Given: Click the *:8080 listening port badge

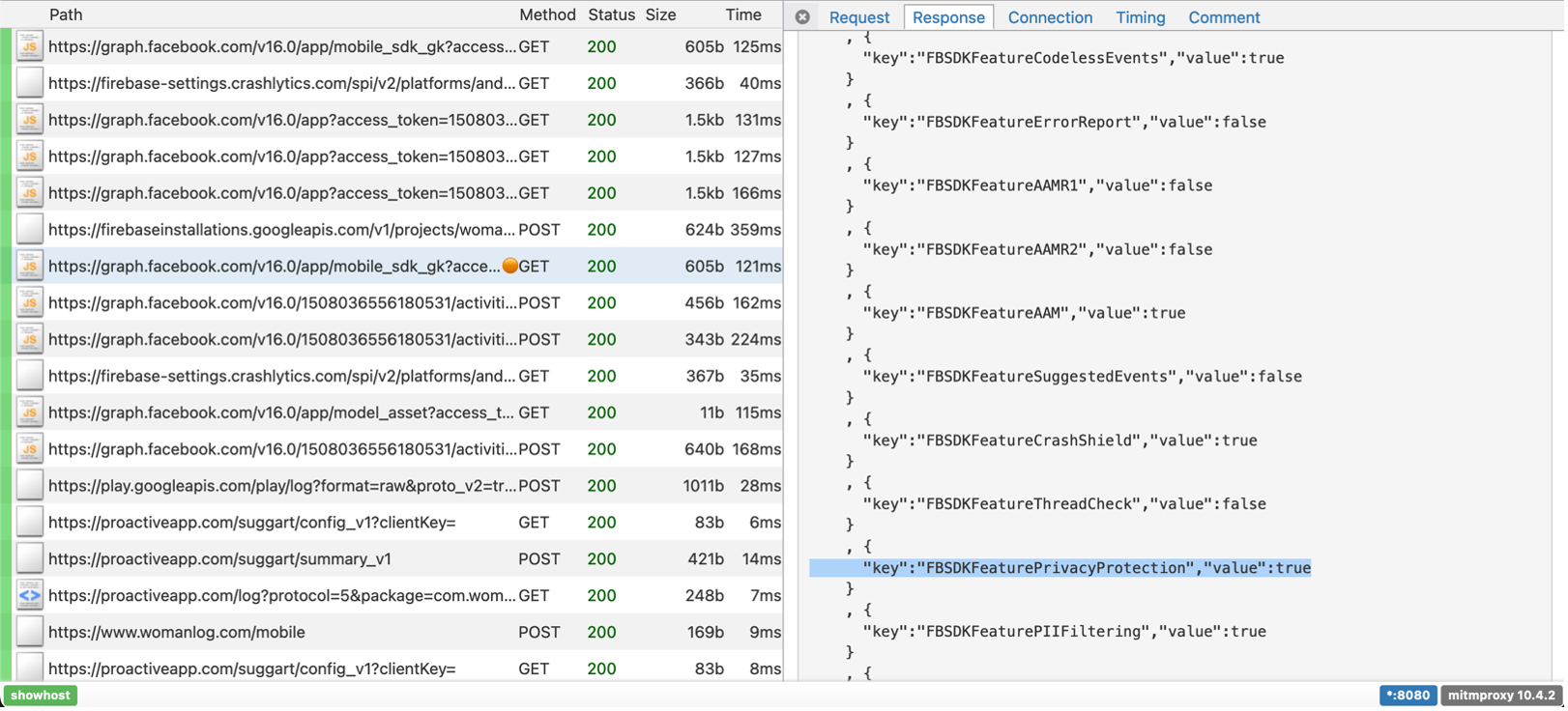Looking at the screenshot, I should point(1408,696).
